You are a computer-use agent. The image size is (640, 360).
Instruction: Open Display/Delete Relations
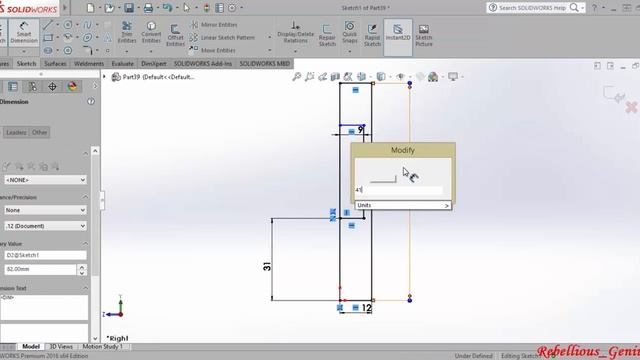[296, 32]
